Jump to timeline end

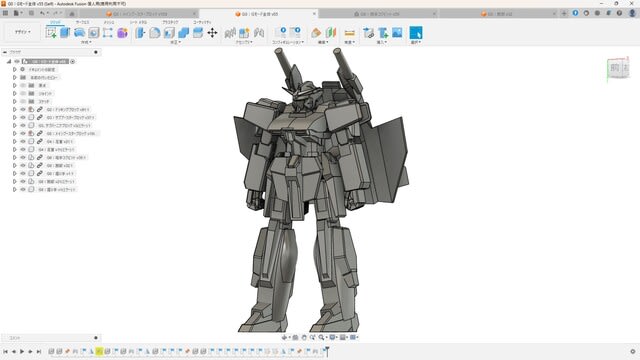click(x=39, y=351)
